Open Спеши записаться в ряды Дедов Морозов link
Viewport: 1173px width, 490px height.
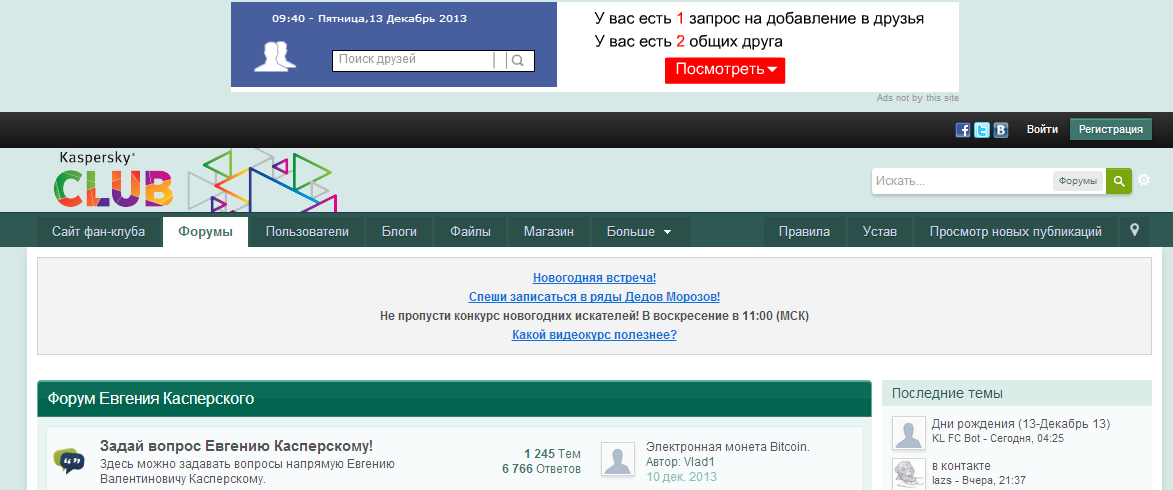(x=594, y=297)
